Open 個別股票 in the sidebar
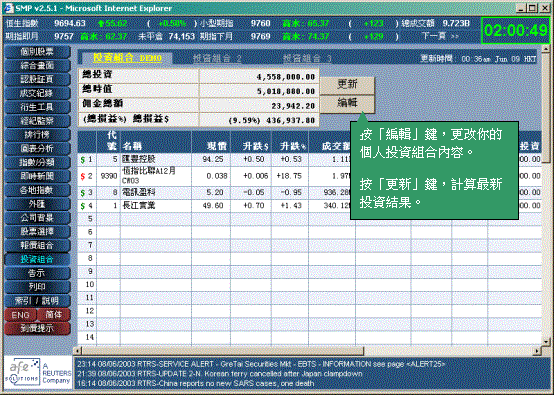Screen dimensions: 554x395 pyautogui.click(x=37, y=52)
